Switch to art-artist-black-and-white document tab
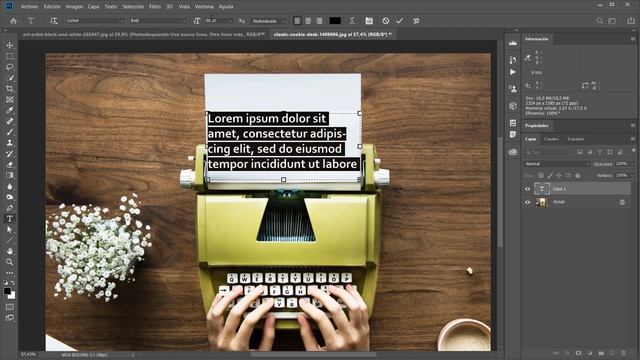 (143, 35)
